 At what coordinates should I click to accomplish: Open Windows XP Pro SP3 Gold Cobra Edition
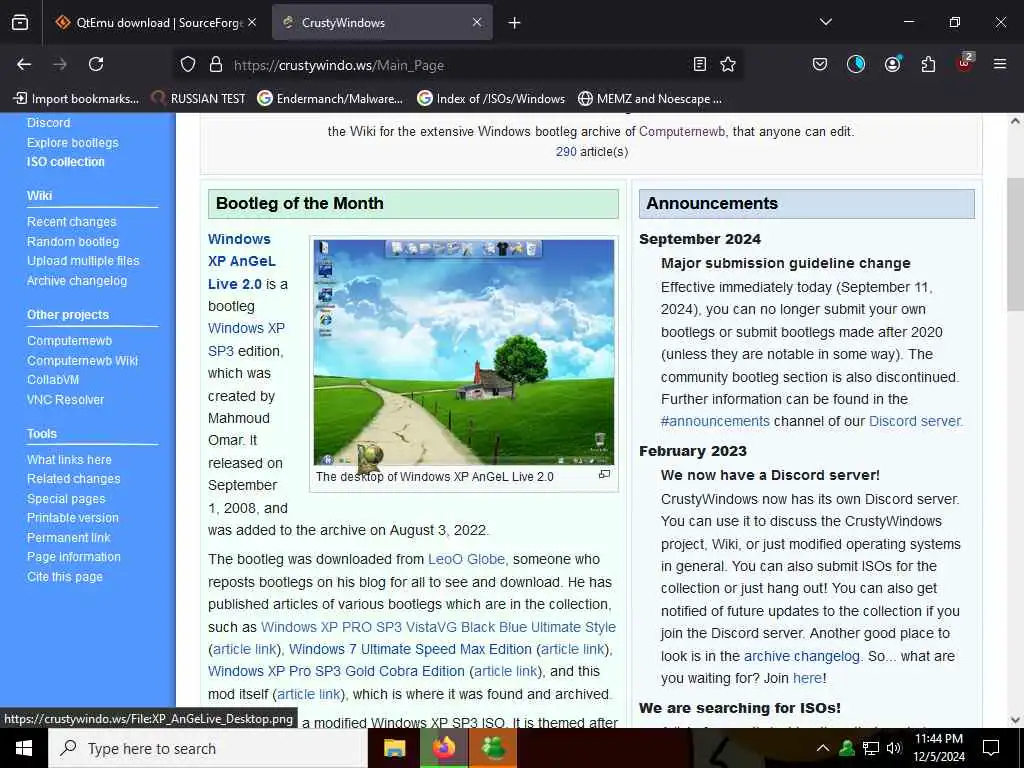pos(336,671)
